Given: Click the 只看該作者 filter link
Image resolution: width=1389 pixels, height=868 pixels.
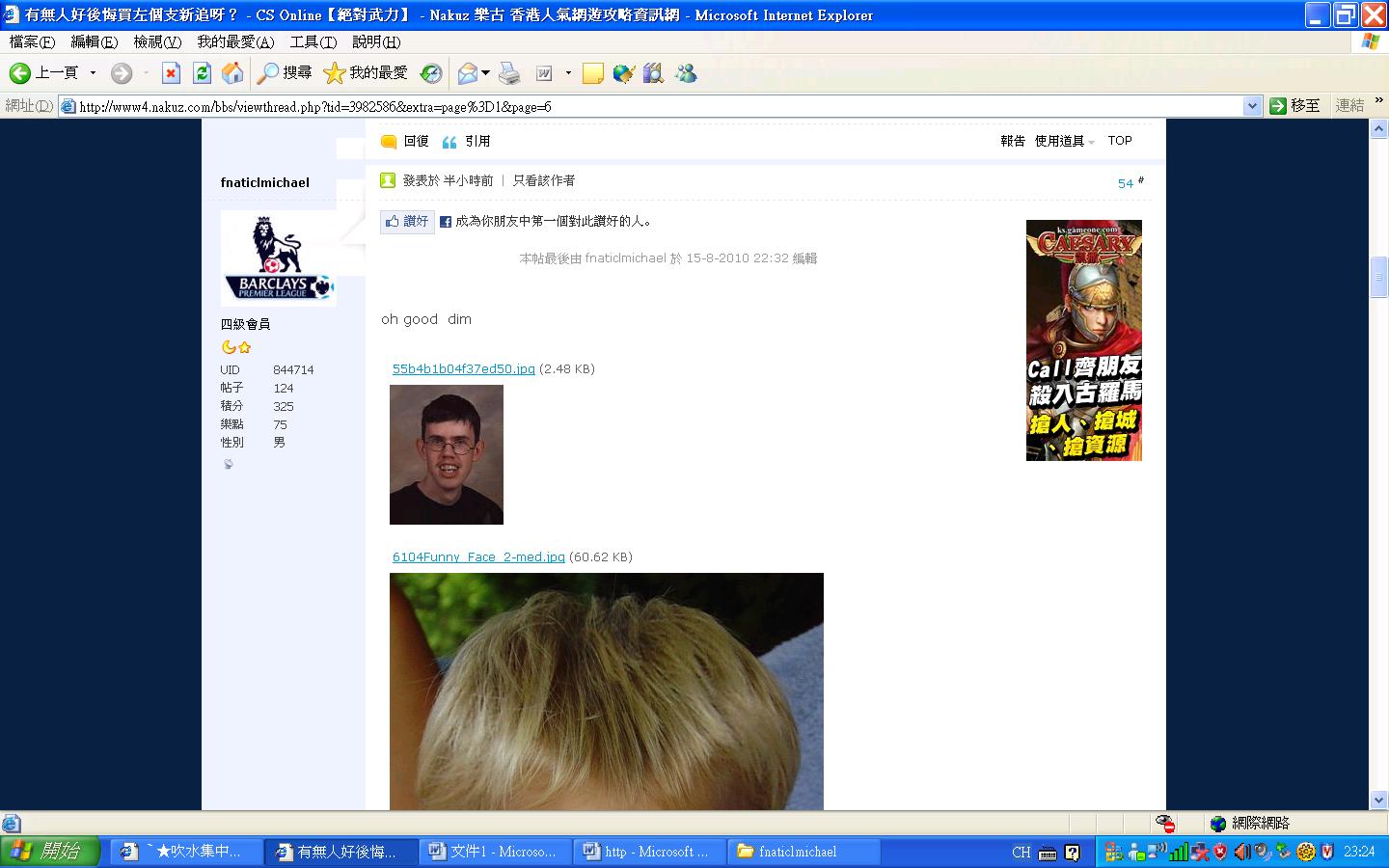Looking at the screenshot, I should [544, 180].
